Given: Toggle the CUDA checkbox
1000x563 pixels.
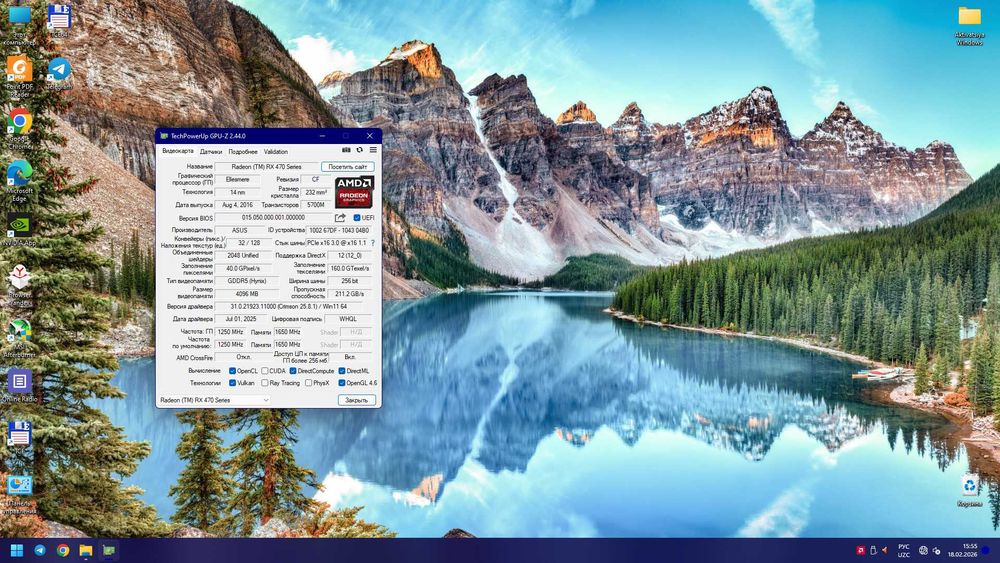Looking at the screenshot, I should tap(265, 370).
